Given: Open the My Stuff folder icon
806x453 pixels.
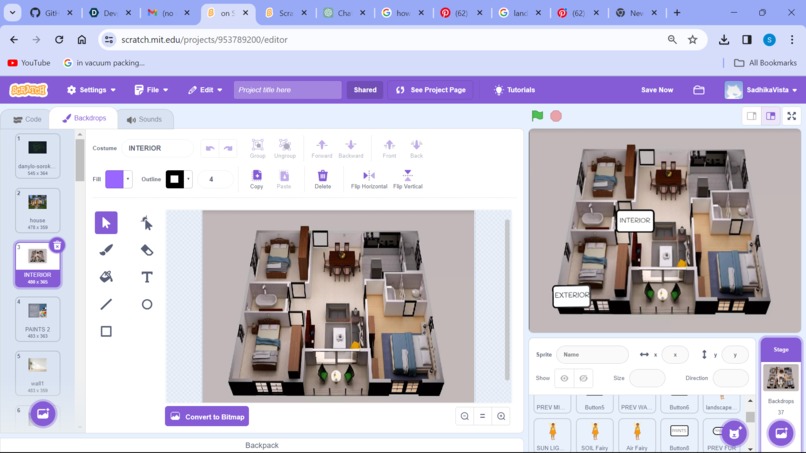Looking at the screenshot, I should pyautogui.click(x=699, y=90).
